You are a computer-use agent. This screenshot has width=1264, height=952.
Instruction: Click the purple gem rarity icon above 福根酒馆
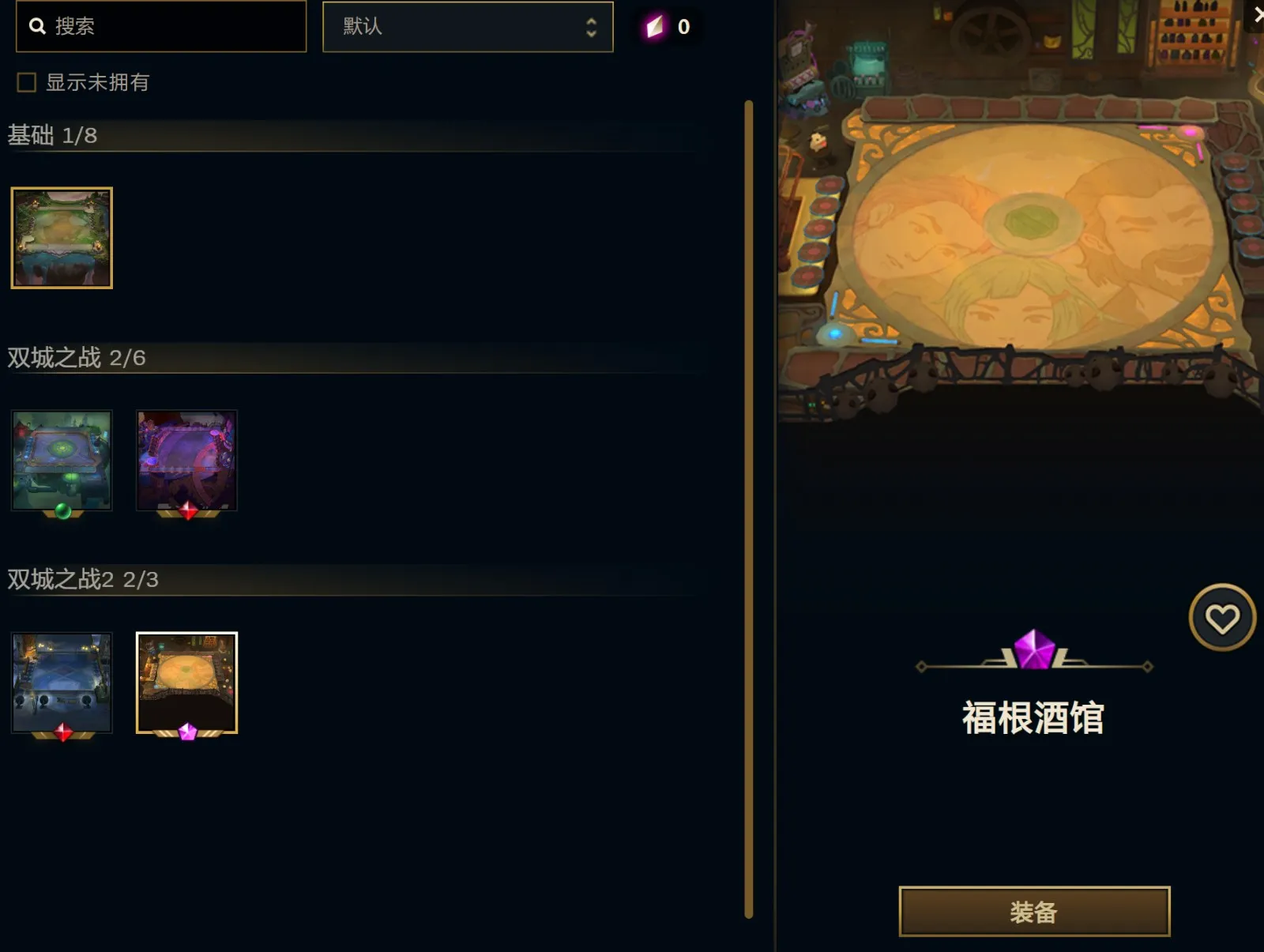click(1034, 649)
